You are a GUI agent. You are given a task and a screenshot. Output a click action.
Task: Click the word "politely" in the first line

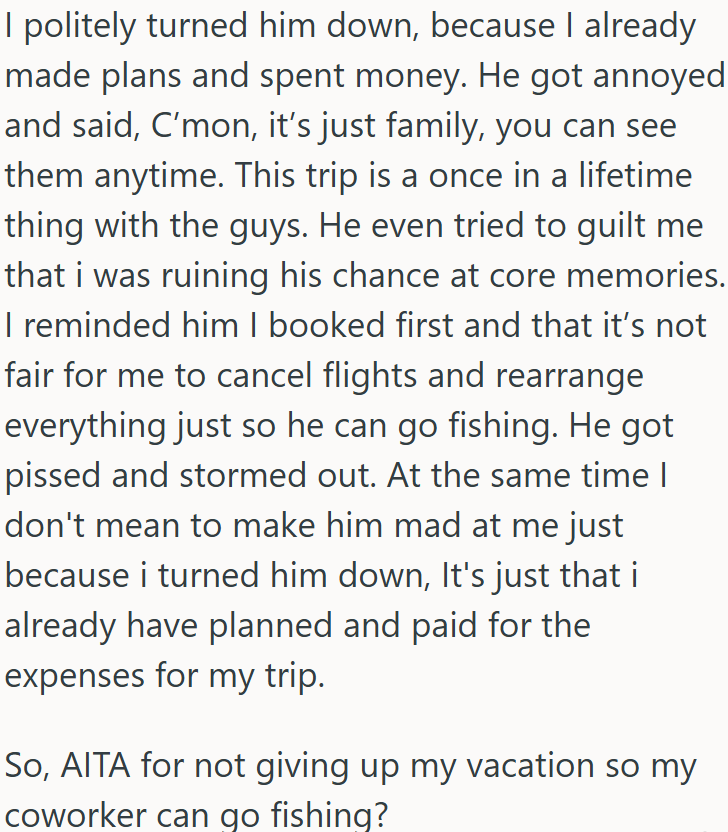pyautogui.click(x=80, y=27)
